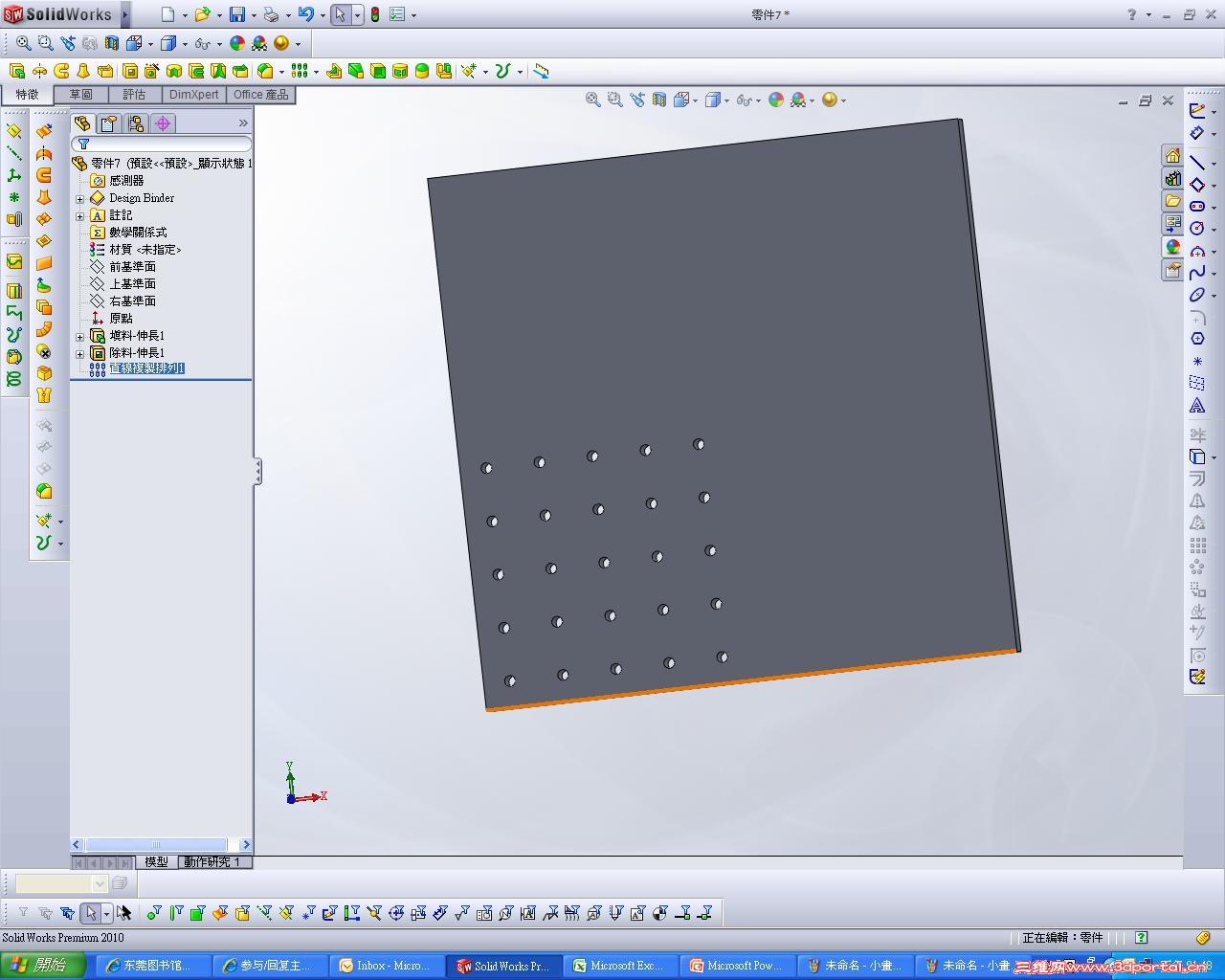This screenshot has width=1225, height=980.
Task: Click the Print icon in the top toolbar
Action: pyautogui.click(x=271, y=14)
